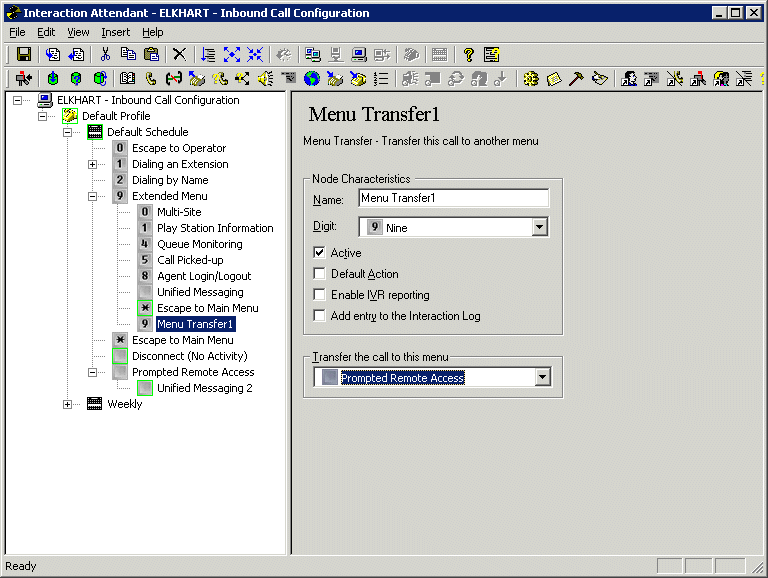Click the Save floppy disk icon
The width and height of the screenshot is (768, 578).
coord(24,55)
